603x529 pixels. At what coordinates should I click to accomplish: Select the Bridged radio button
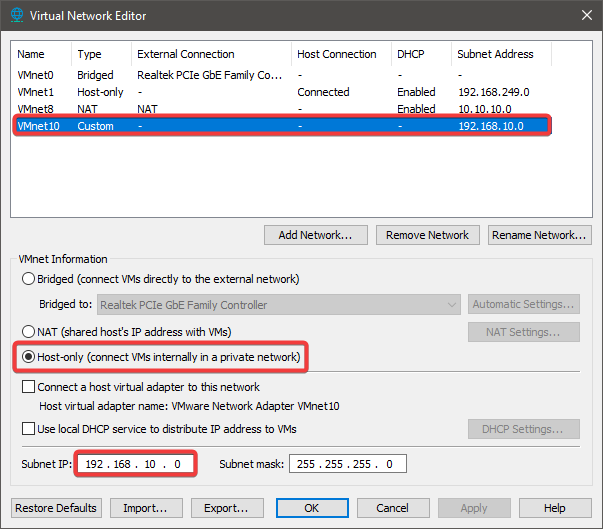29,279
